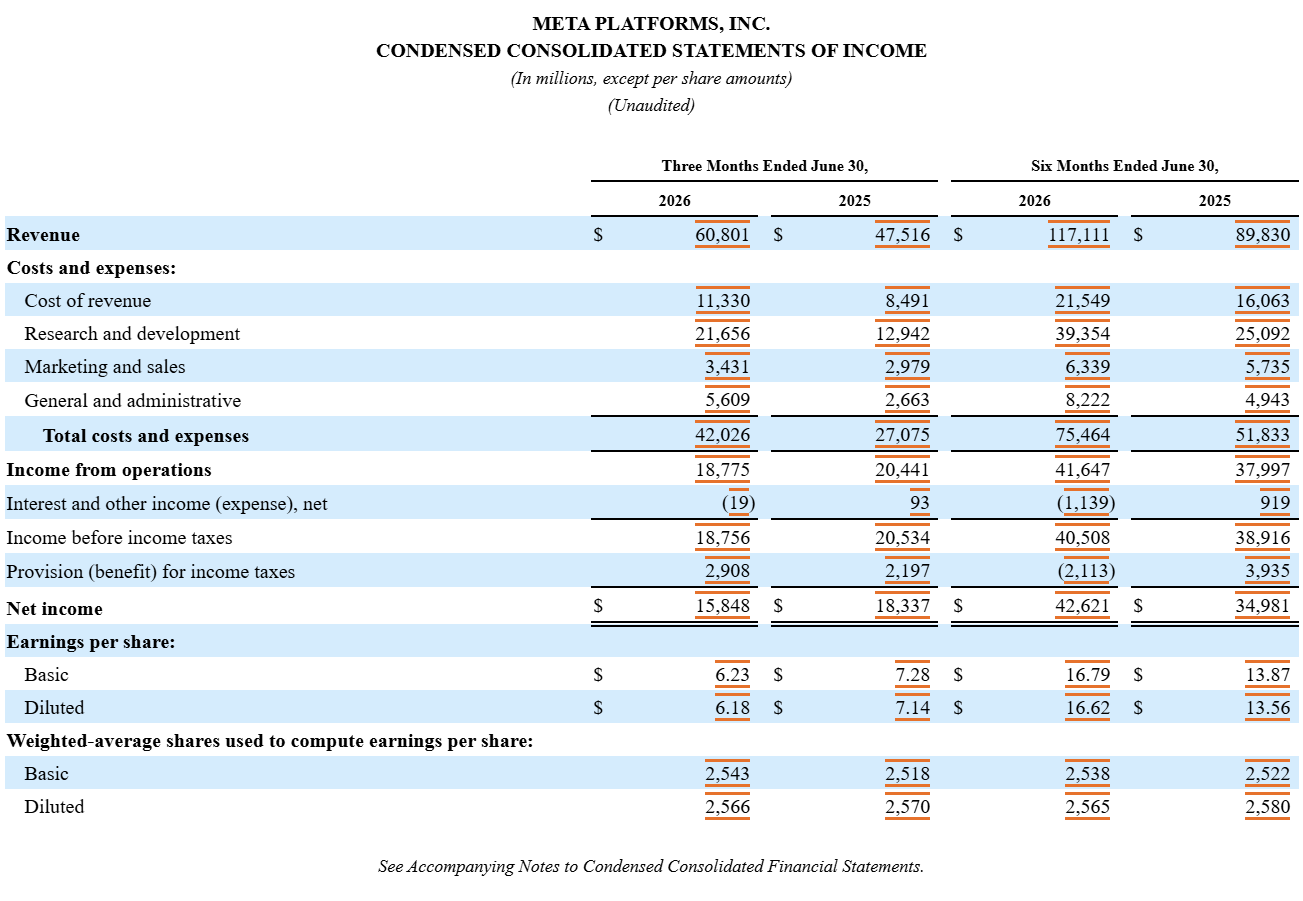The width and height of the screenshot is (1303, 901).
Task: Click the general and administrative value 5,609
Action: pyautogui.click(x=726, y=401)
